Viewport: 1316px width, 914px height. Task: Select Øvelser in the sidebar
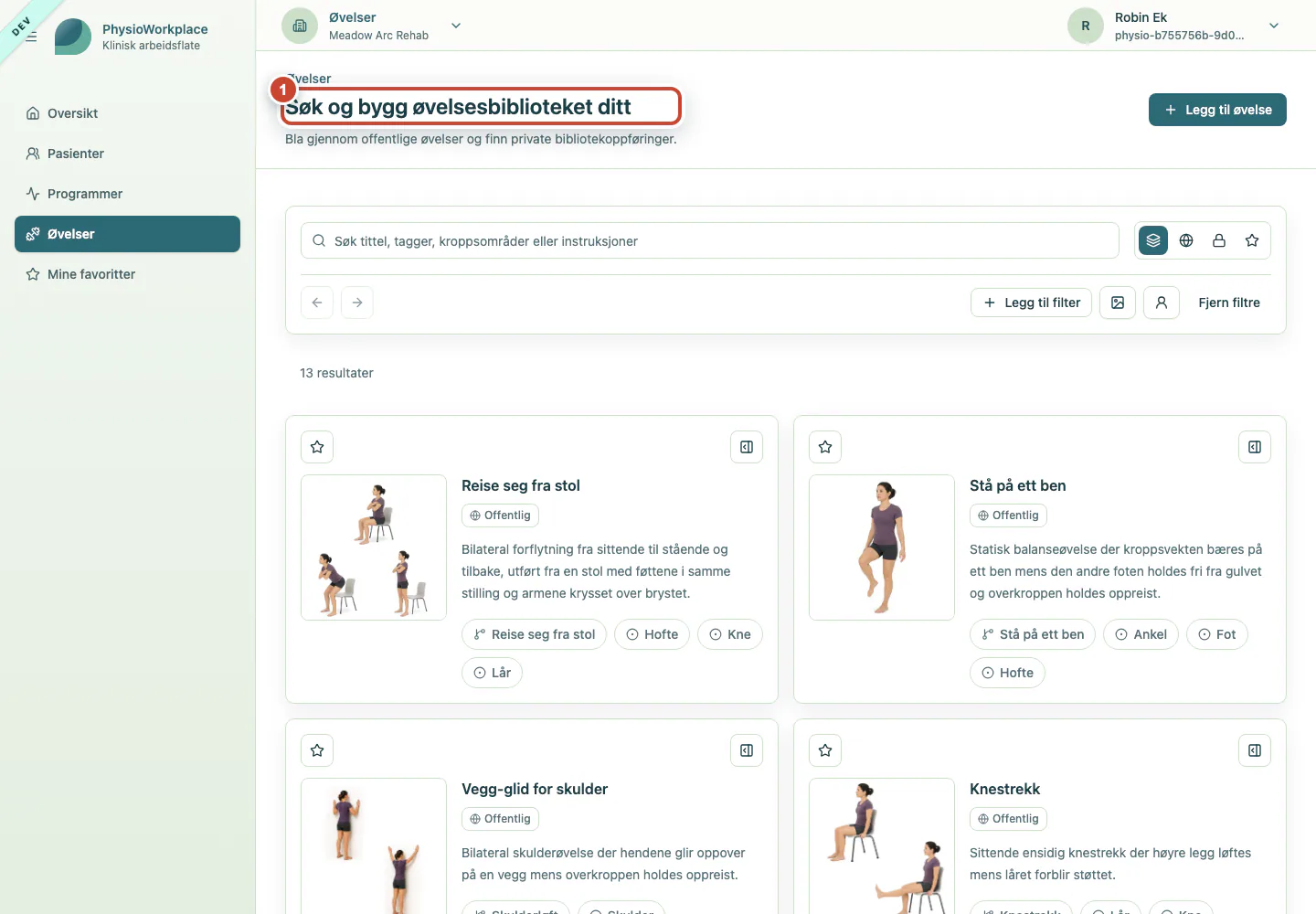coord(127,234)
